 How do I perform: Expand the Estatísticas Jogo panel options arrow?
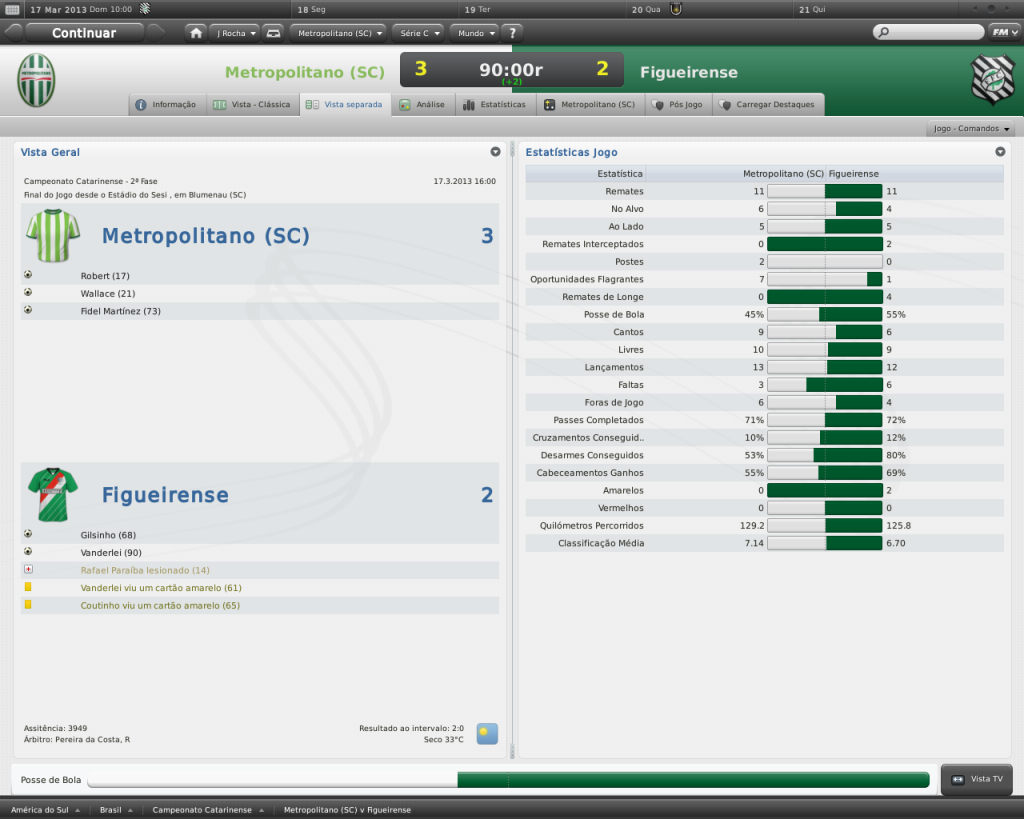click(x=1000, y=152)
